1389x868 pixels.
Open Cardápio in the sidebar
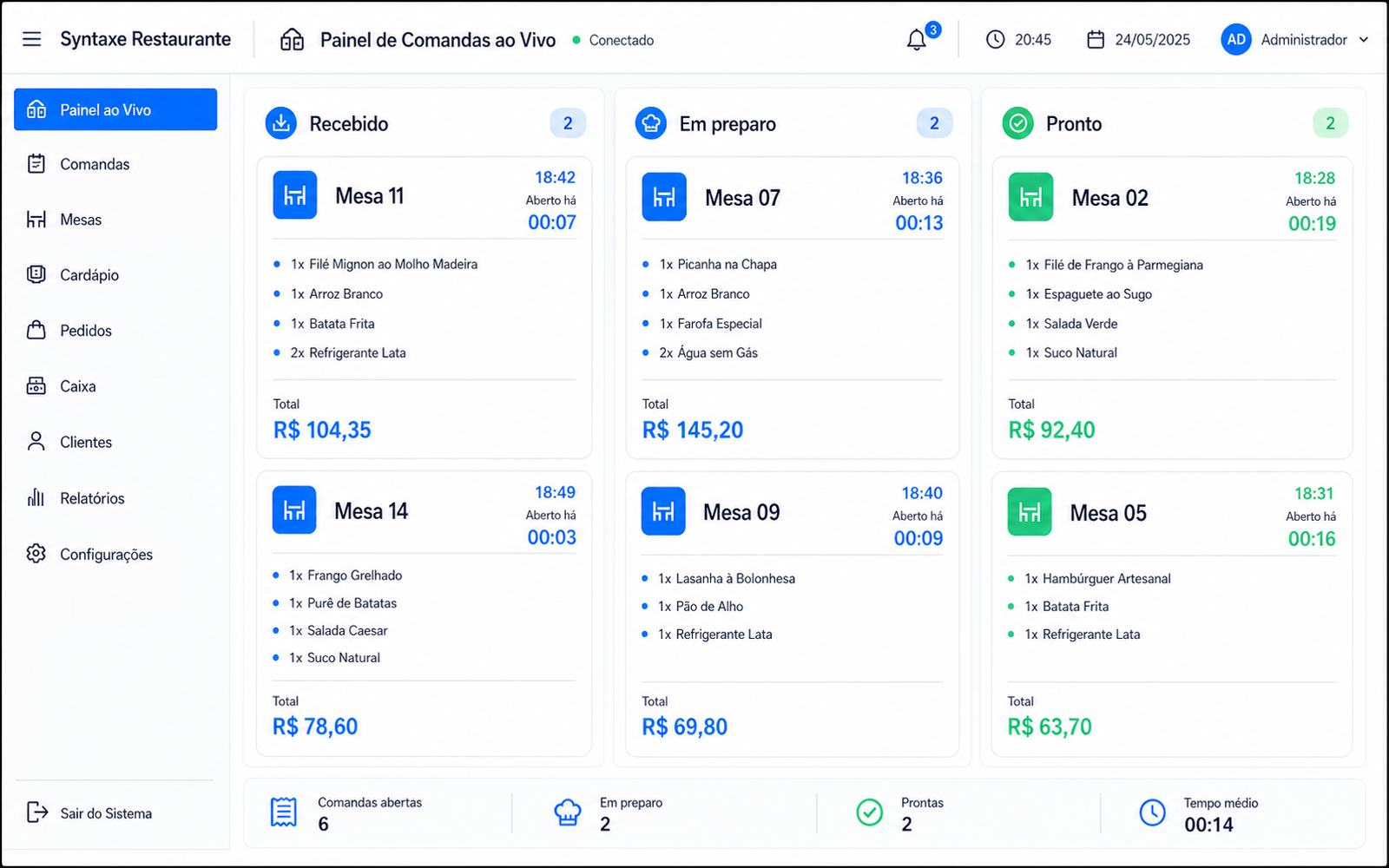click(115, 275)
